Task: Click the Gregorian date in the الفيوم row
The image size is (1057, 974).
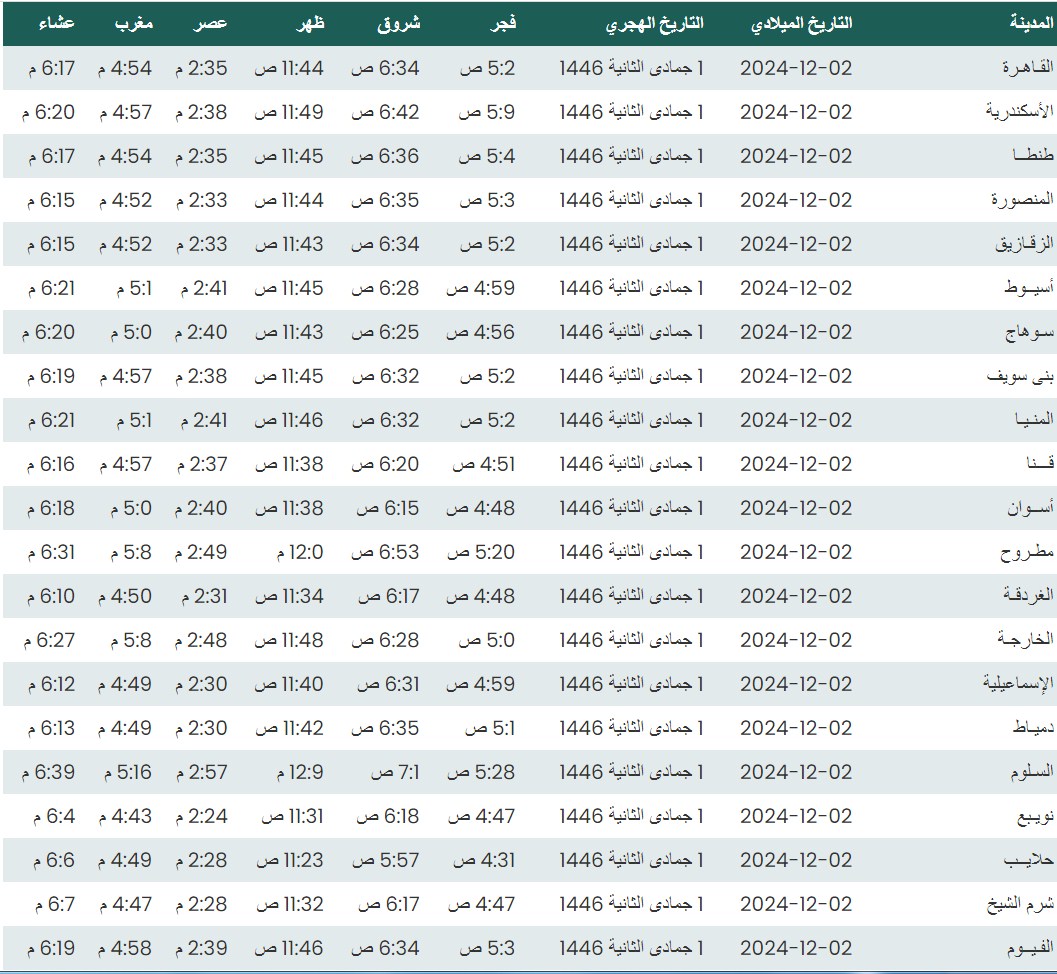Action: [x=796, y=948]
